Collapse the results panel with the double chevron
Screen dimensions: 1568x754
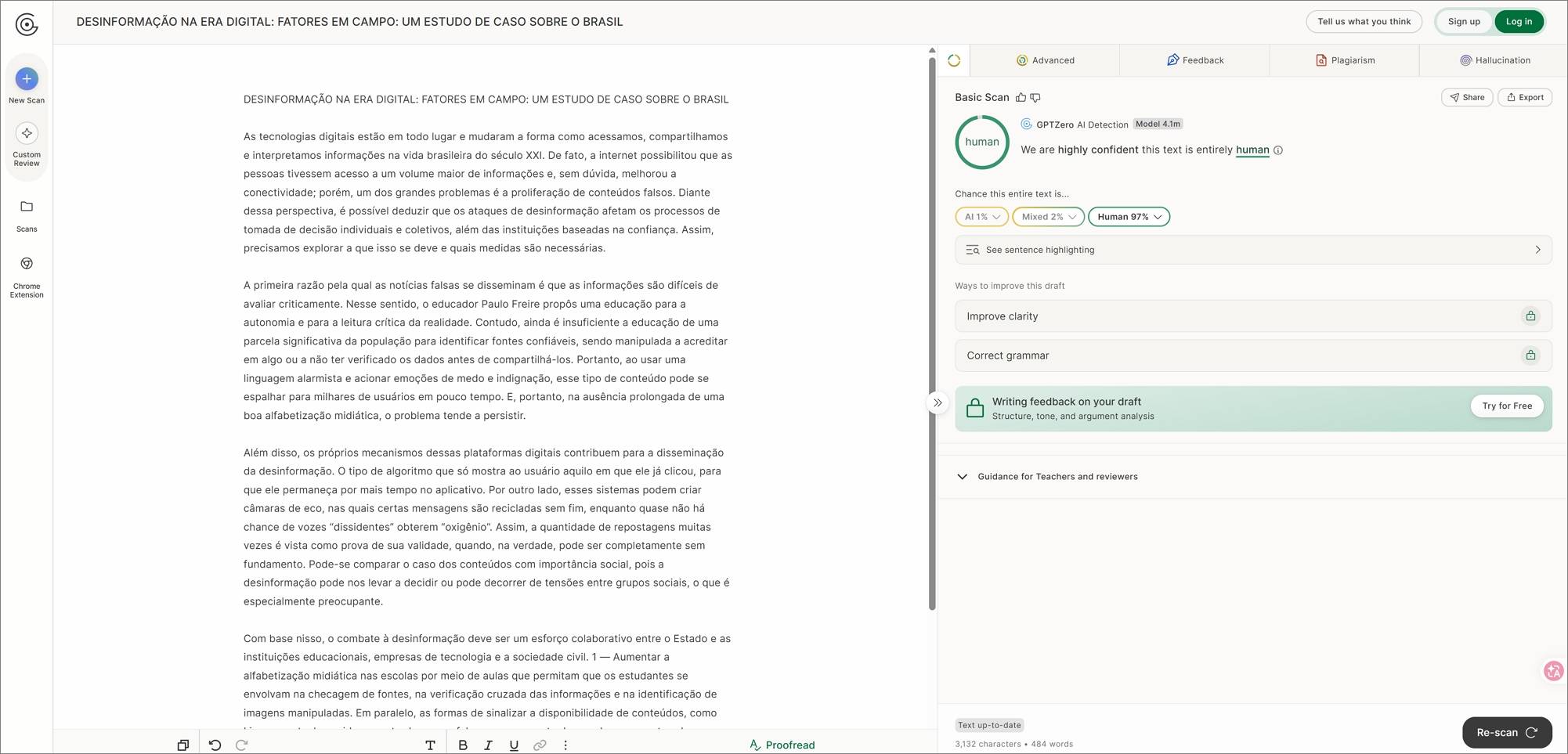pos(938,403)
